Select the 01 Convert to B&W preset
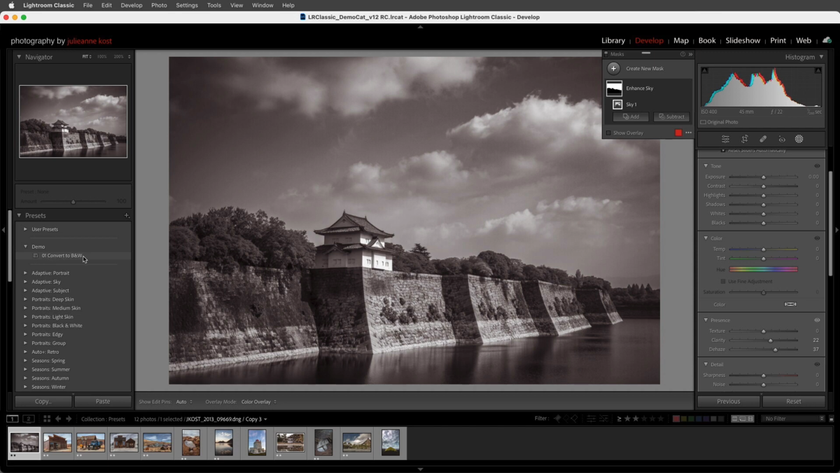This screenshot has height=473, width=840. coord(62,256)
